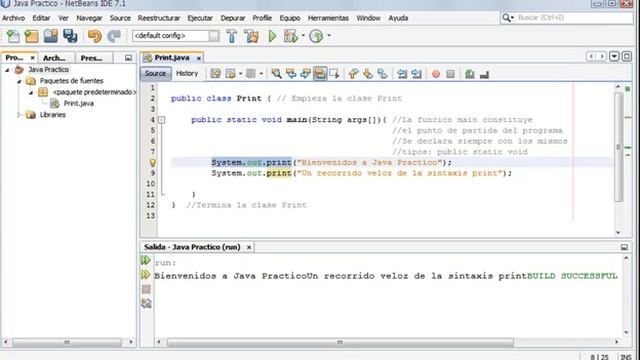640x360 pixels.
Task: Collapse paquete predeterminado node
Action: (31, 93)
